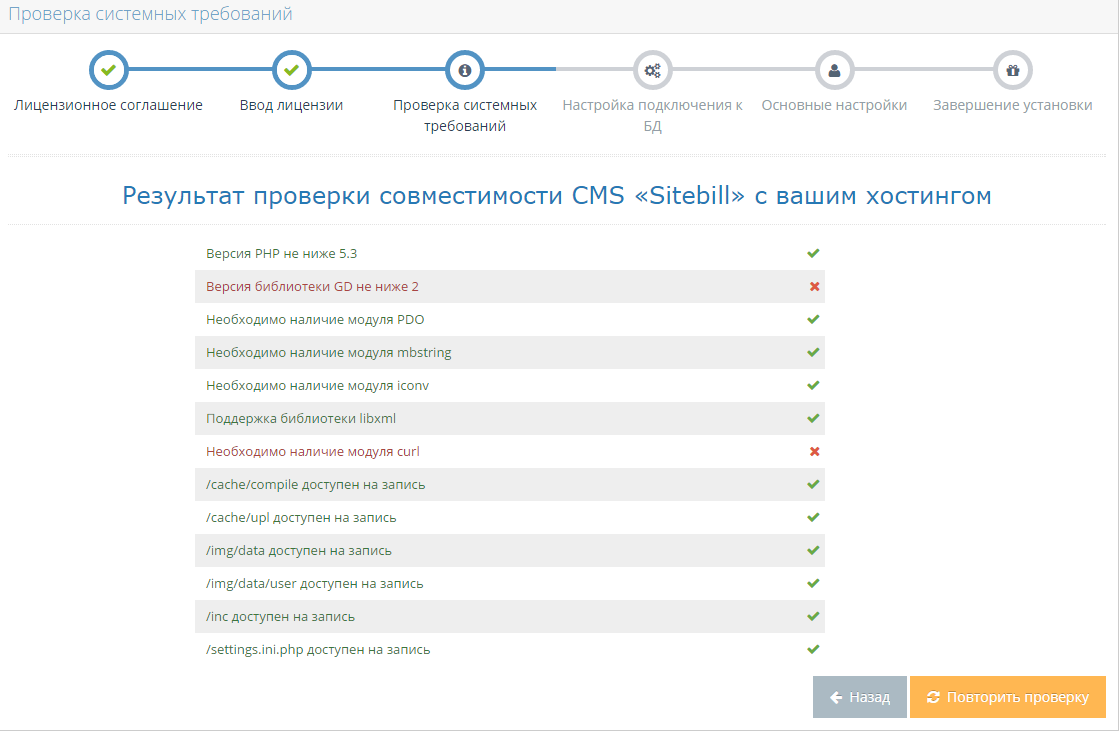The width and height of the screenshot is (1119, 731).
Task: Click the top page title Проверка системных требований
Action: [x=151, y=14]
